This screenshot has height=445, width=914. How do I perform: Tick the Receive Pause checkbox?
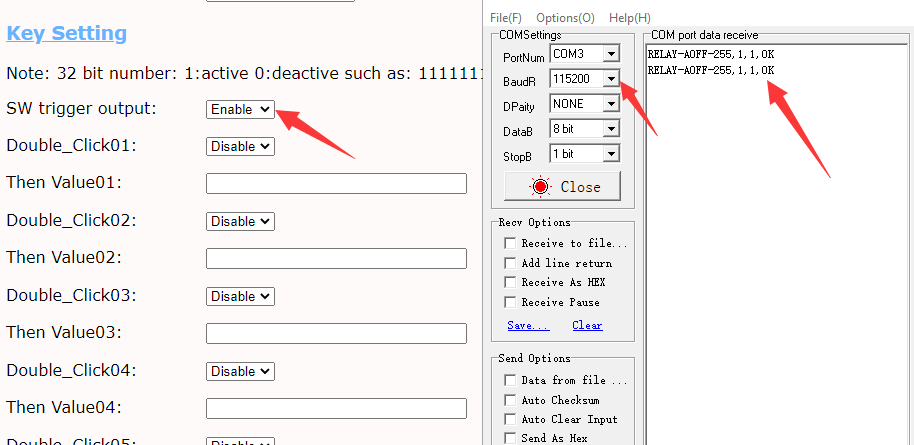click(x=511, y=302)
